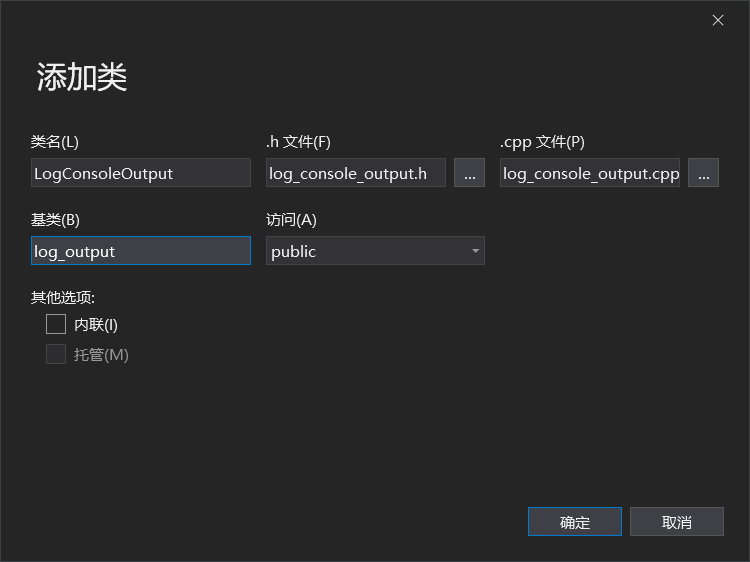Click the log_console_output.h file field

click(355, 173)
